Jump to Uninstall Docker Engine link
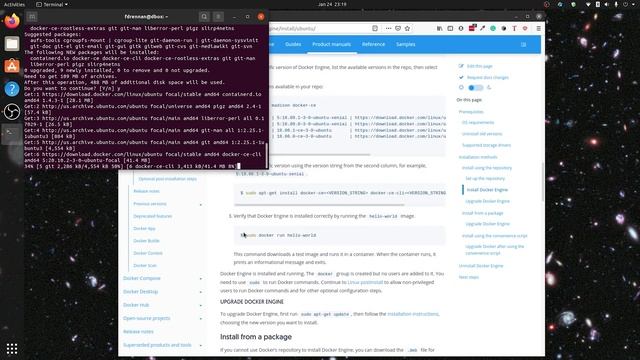 tap(481, 266)
